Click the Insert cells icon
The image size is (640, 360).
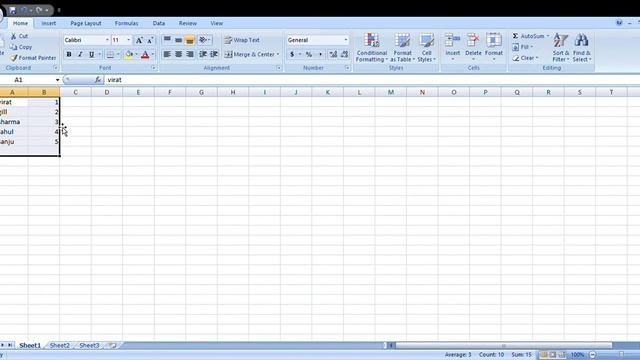452,41
